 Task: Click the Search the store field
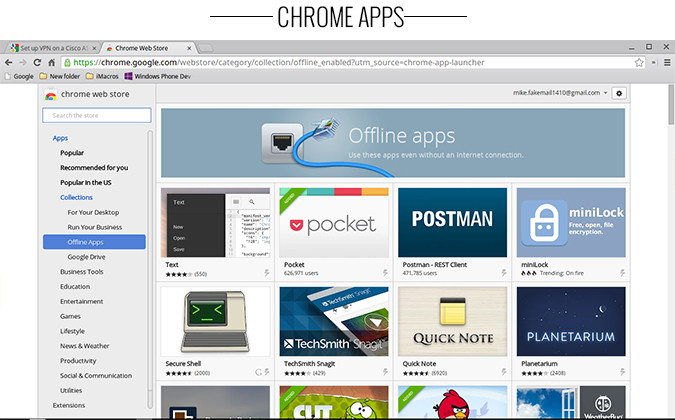click(x=95, y=115)
